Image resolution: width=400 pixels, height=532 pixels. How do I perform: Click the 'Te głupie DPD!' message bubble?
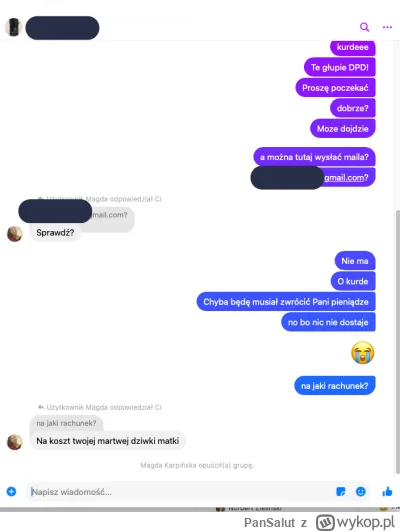(340, 67)
